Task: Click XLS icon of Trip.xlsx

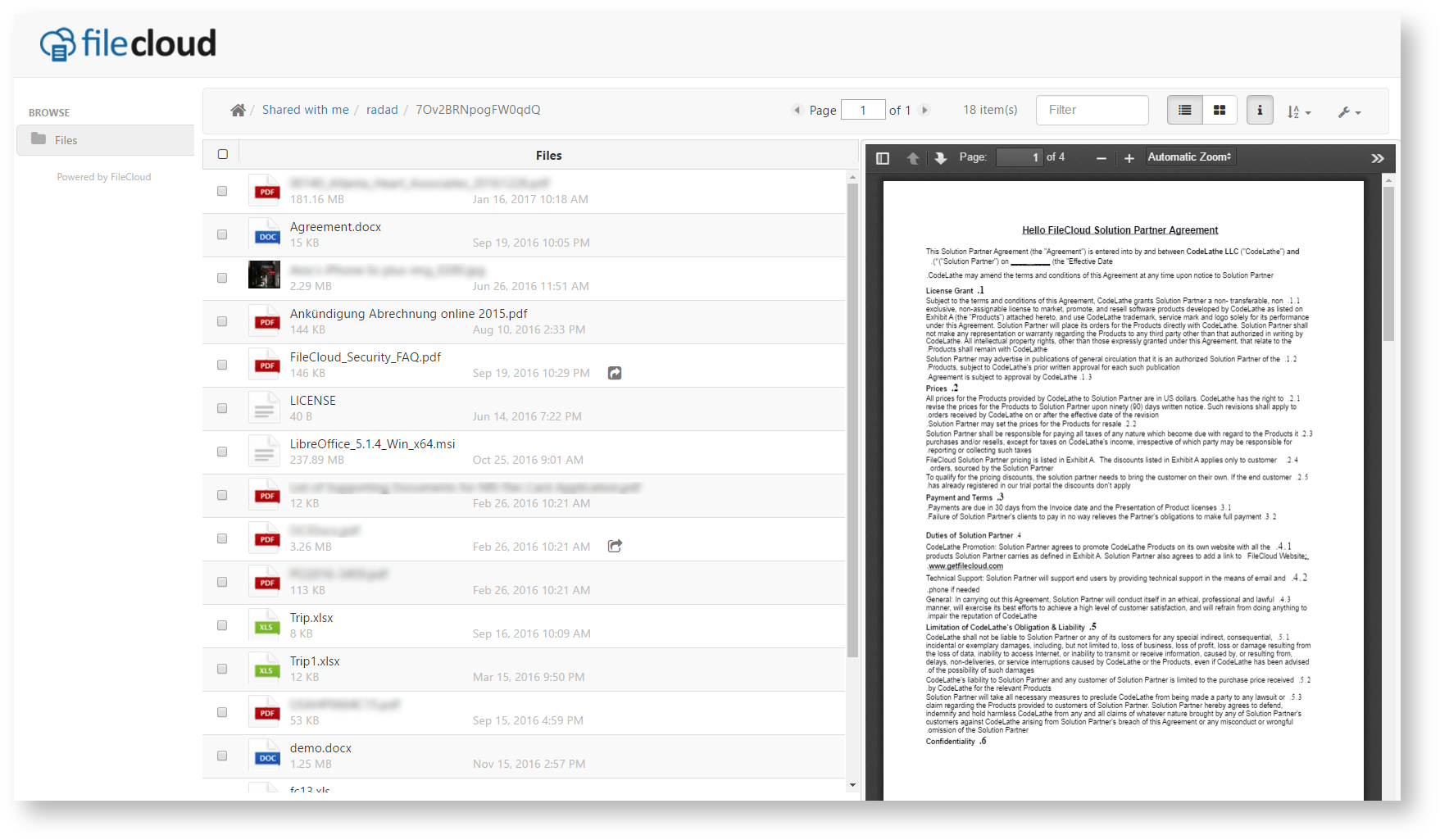Action: pos(265,625)
